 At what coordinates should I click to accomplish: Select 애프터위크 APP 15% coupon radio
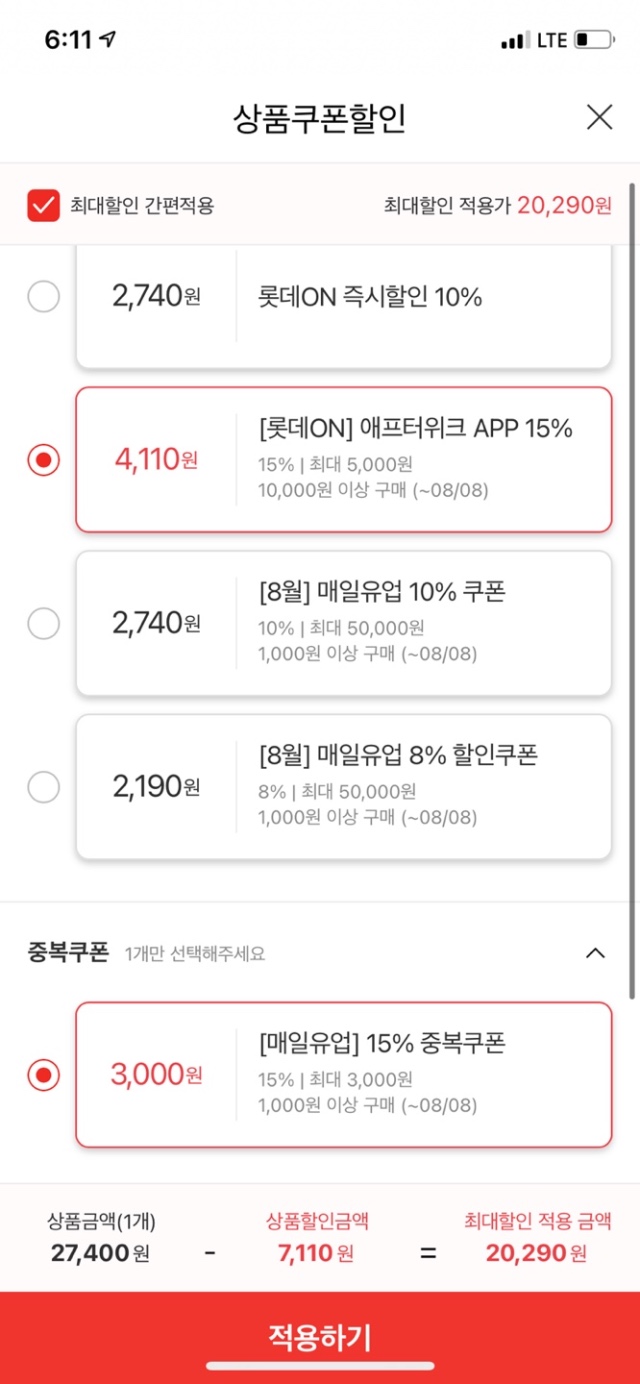click(x=43, y=460)
